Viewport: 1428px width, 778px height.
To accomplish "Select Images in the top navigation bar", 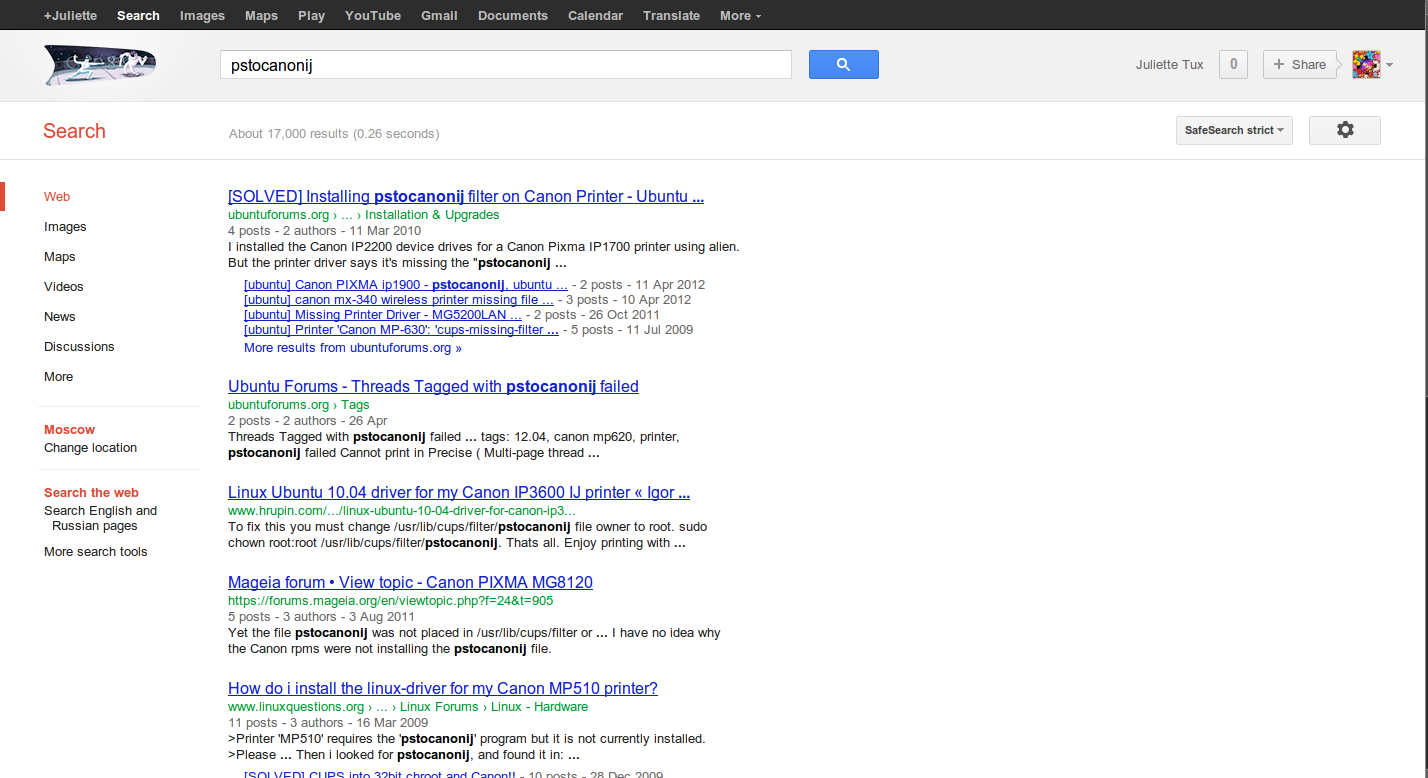I will pos(202,15).
